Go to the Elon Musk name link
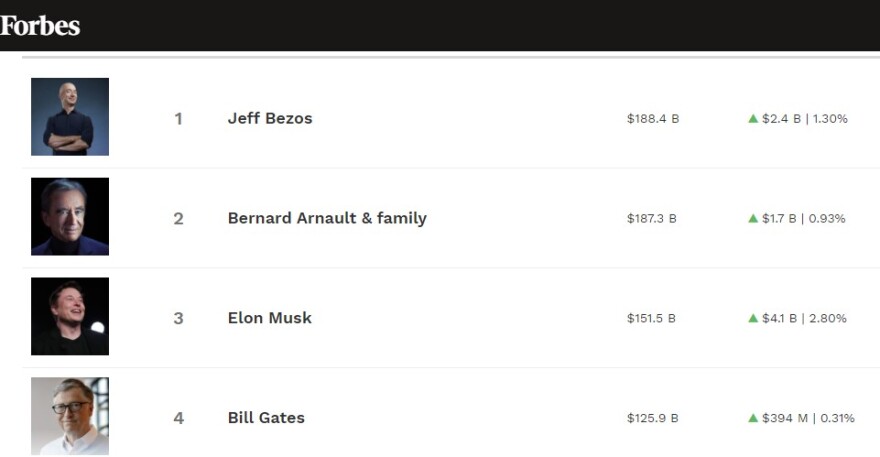The height and width of the screenshot is (457, 880). [x=270, y=318]
